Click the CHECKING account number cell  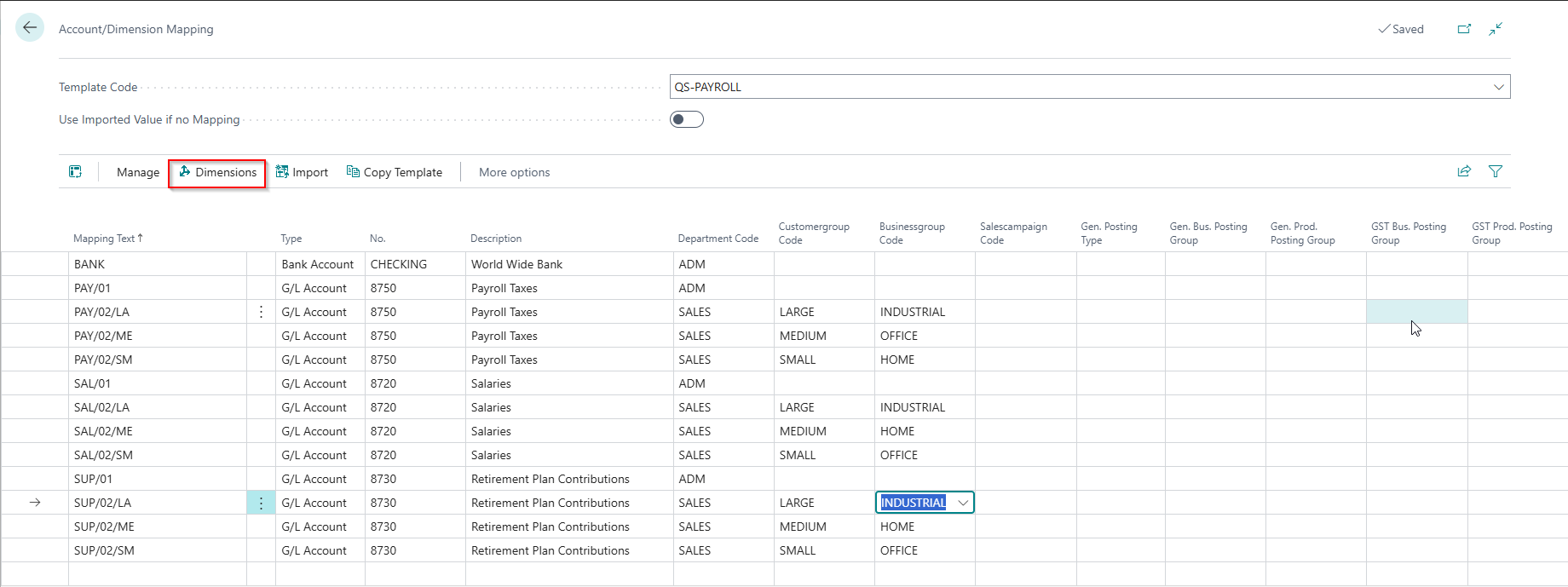(x=415, y=264)
